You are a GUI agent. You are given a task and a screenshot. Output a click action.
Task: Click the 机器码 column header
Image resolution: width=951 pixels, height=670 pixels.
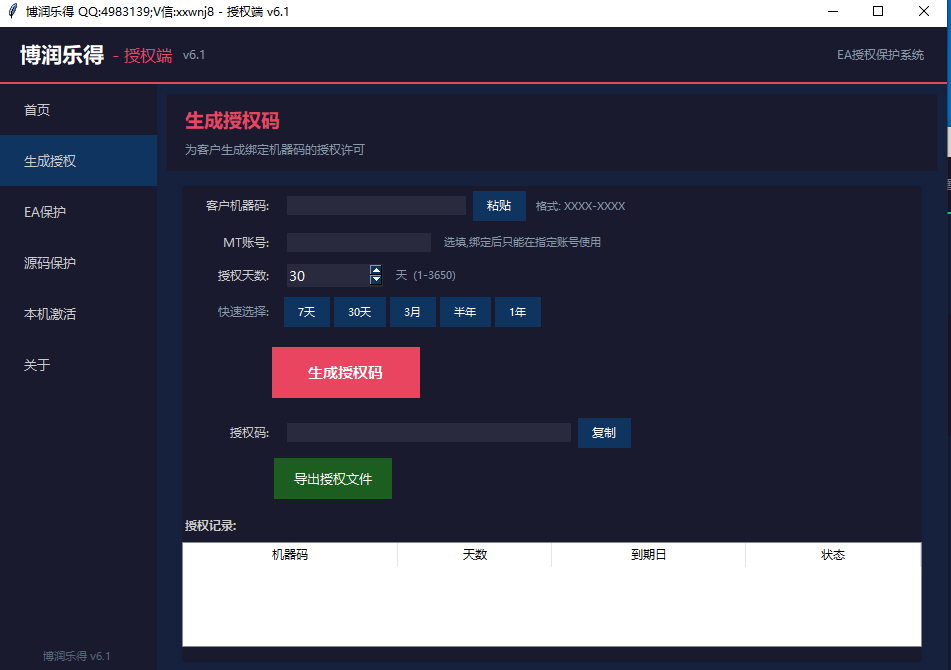(290, 554)
